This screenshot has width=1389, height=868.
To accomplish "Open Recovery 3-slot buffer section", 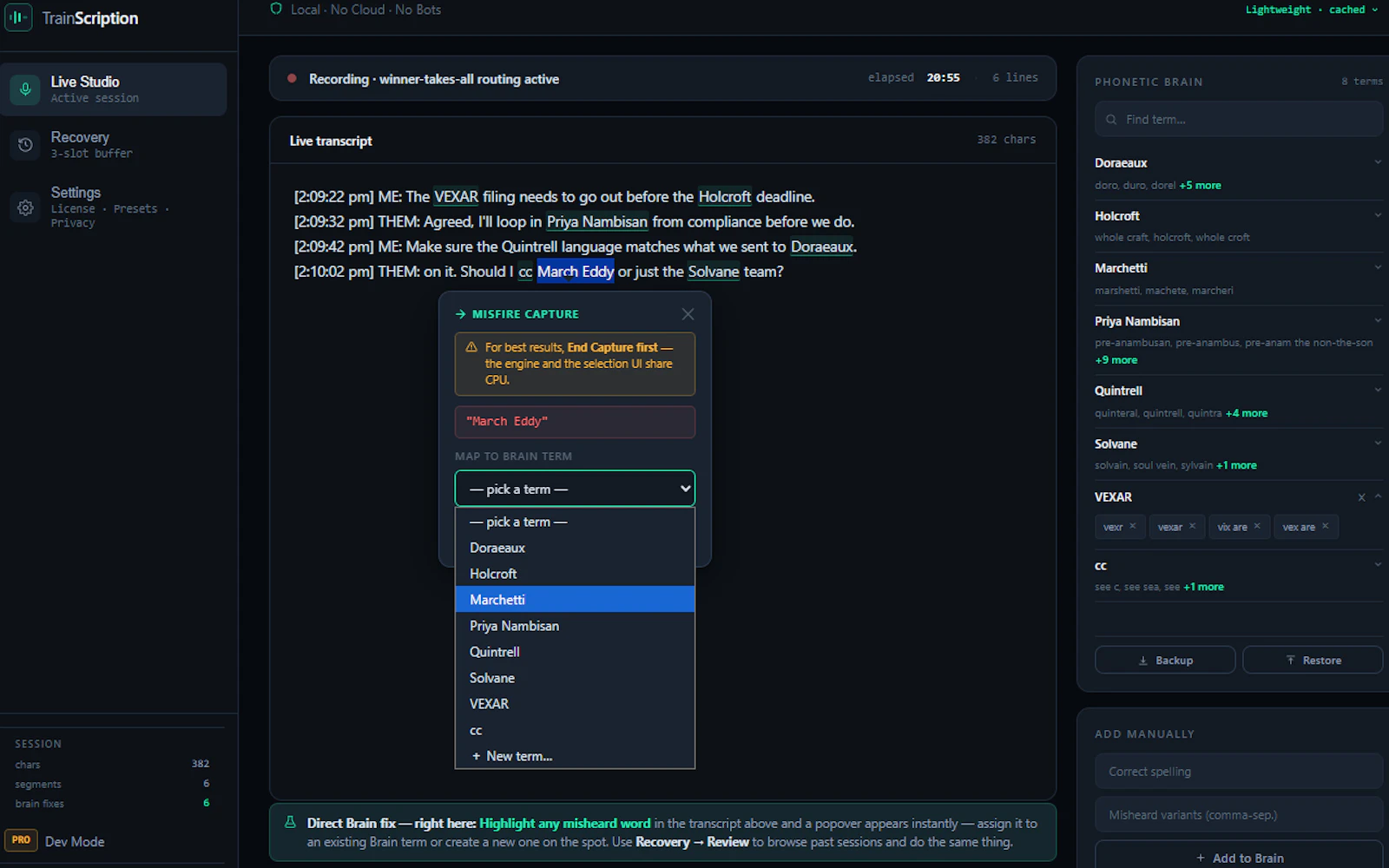I will click(113, 145).
